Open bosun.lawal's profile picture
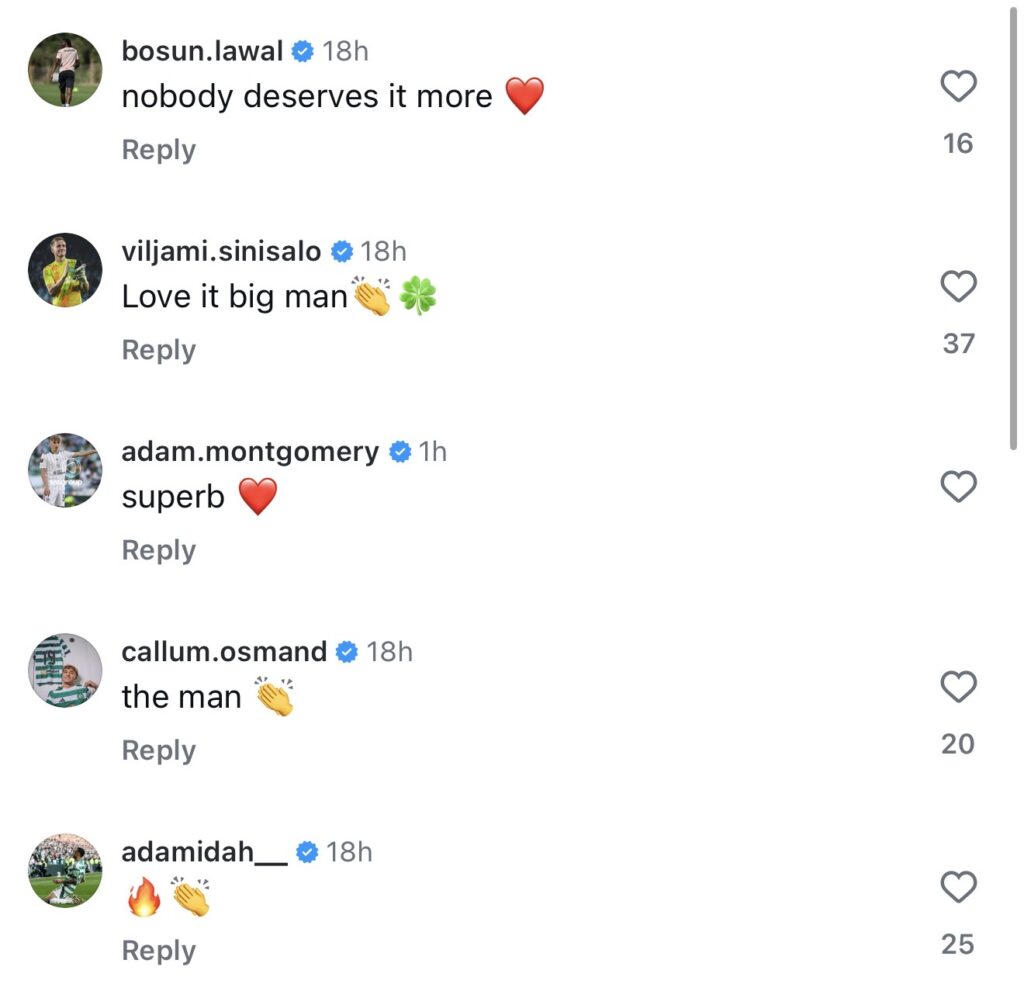The height and width of the screenshot is (991, 1024). coord(65,70)
